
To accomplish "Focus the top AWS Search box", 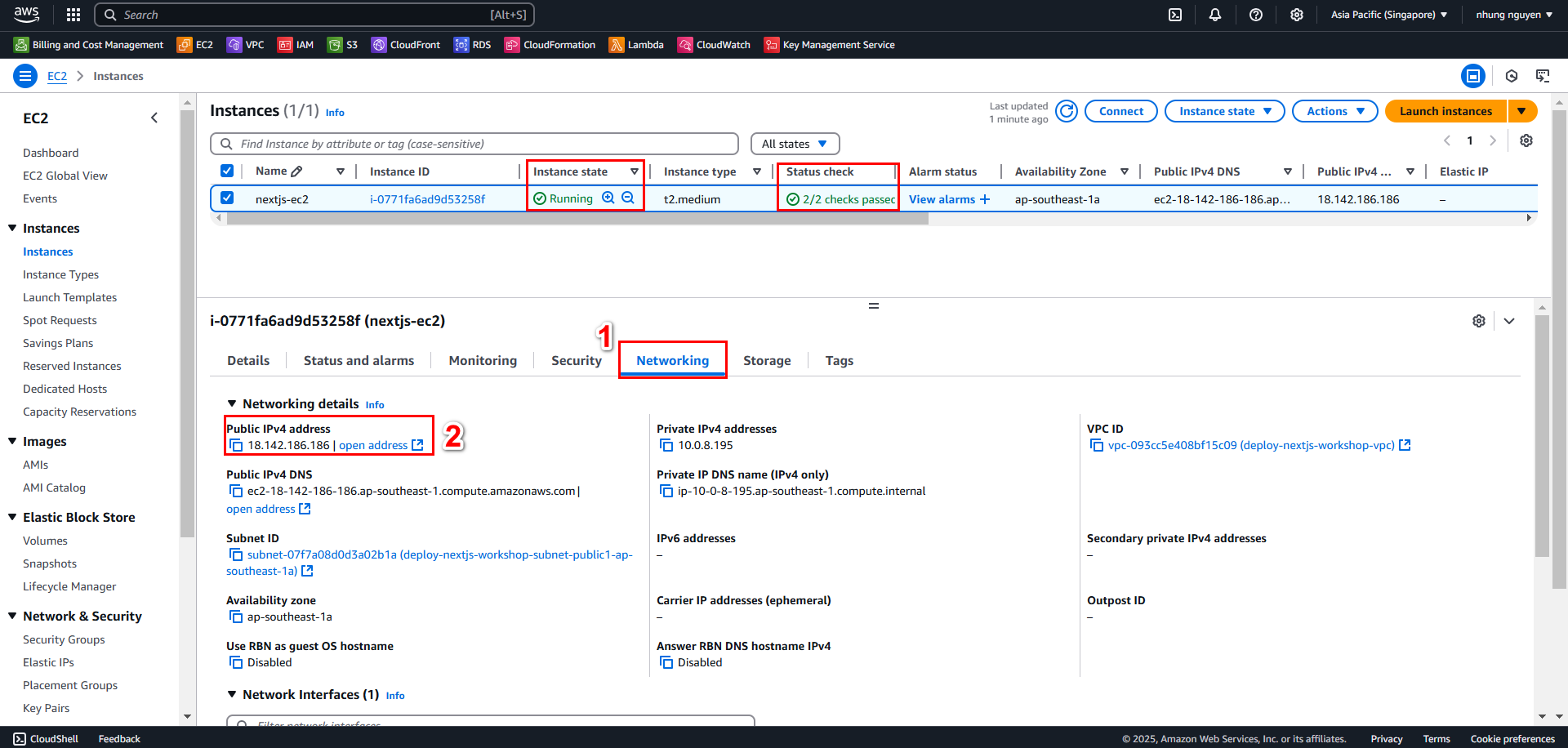I will click(x=314, y=15).
